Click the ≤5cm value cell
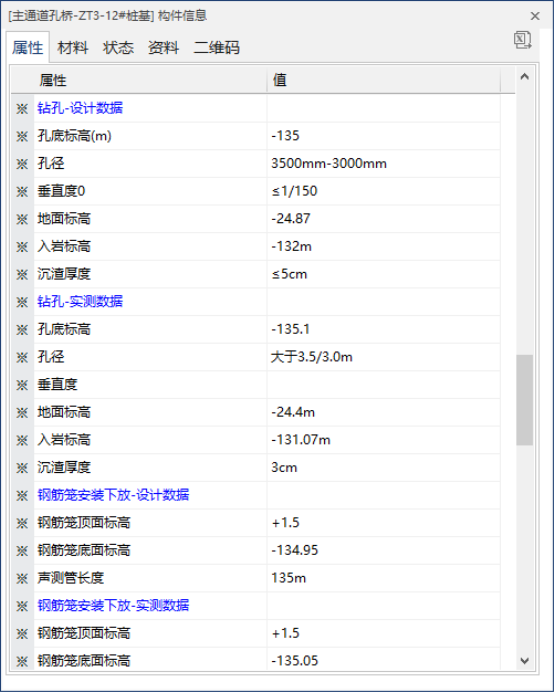This screenshot has width=554, height=692. click(x=384, y=274)
